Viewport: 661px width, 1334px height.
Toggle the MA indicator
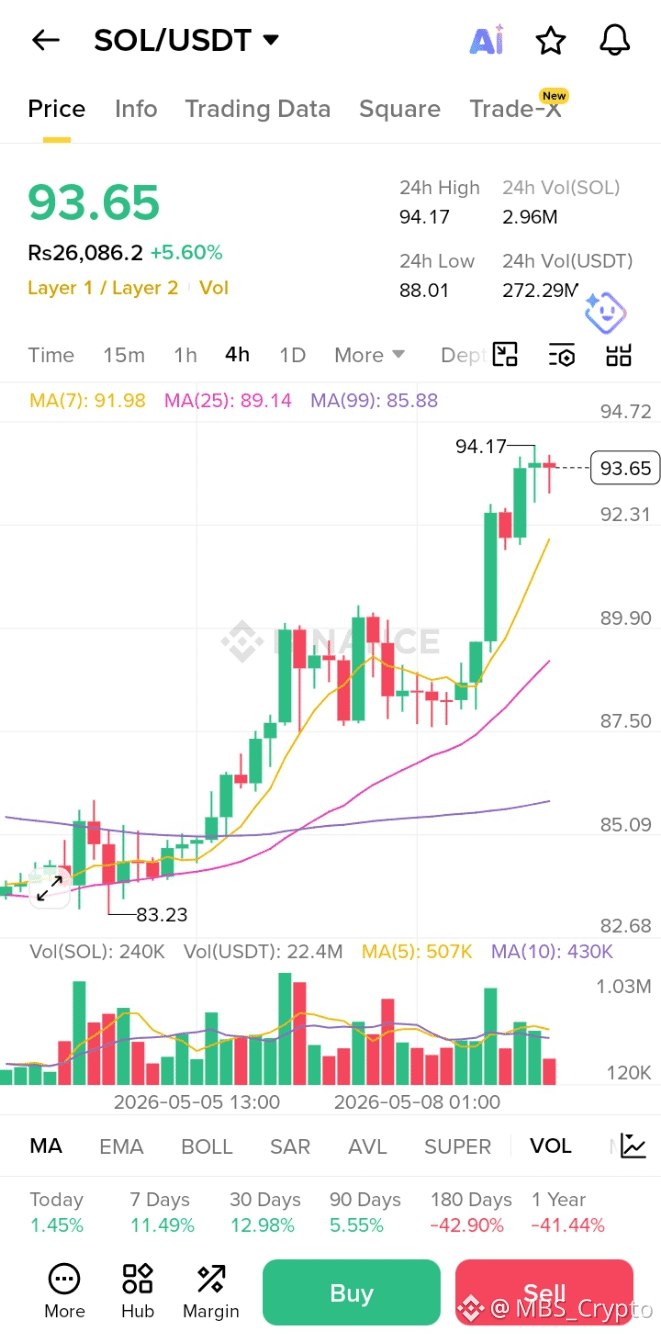click(46, 1146)
